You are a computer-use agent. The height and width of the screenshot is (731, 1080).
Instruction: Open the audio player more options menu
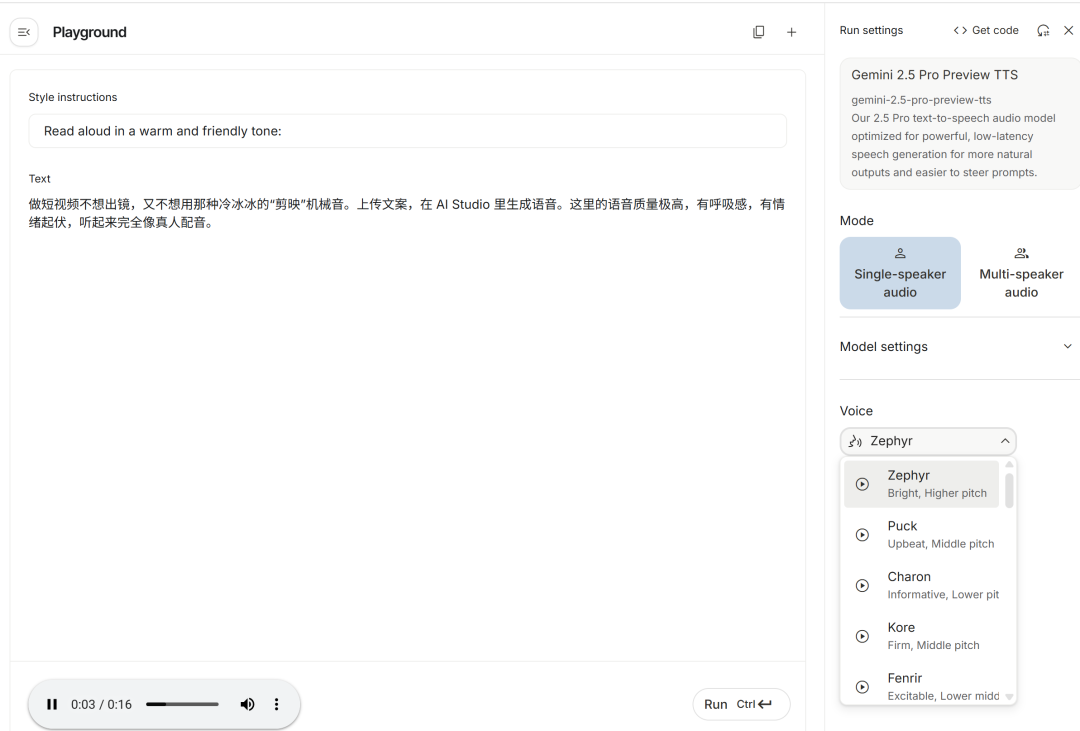click(276, 704)
